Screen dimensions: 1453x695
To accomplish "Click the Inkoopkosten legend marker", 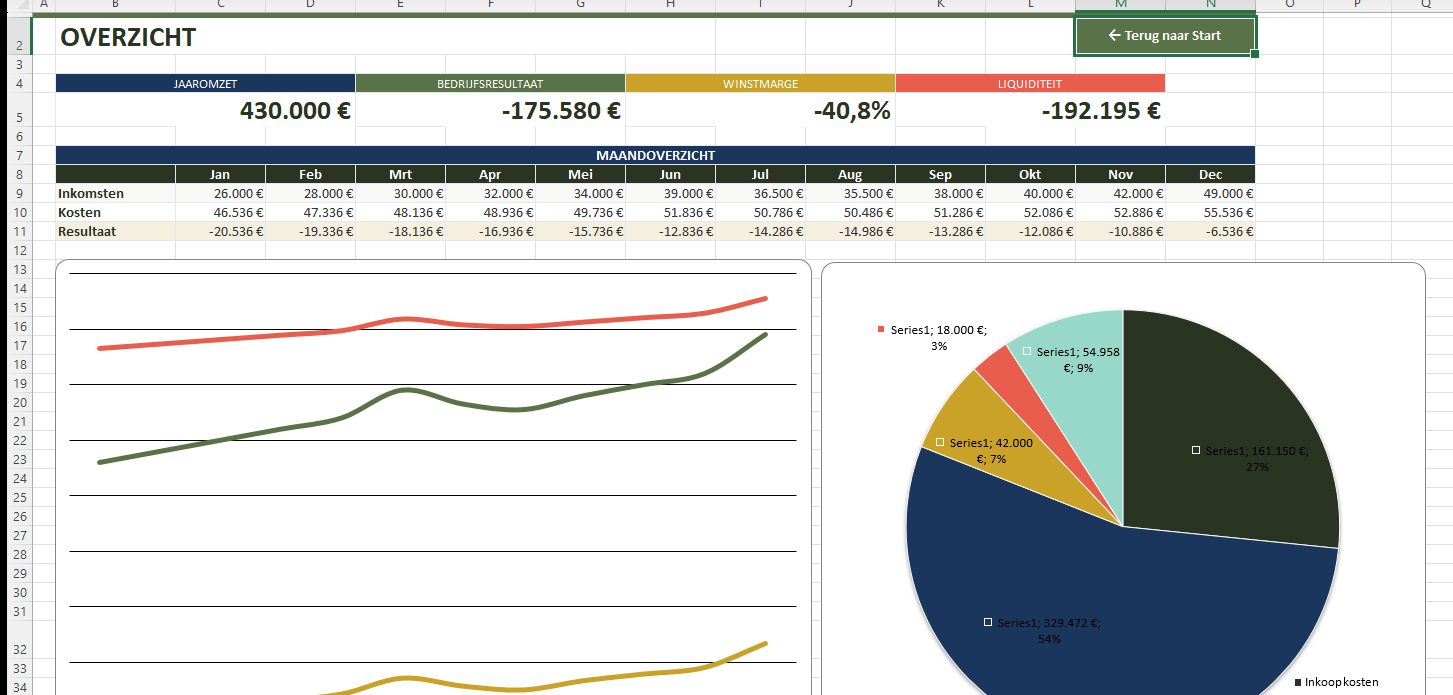I will [1298, 682].
